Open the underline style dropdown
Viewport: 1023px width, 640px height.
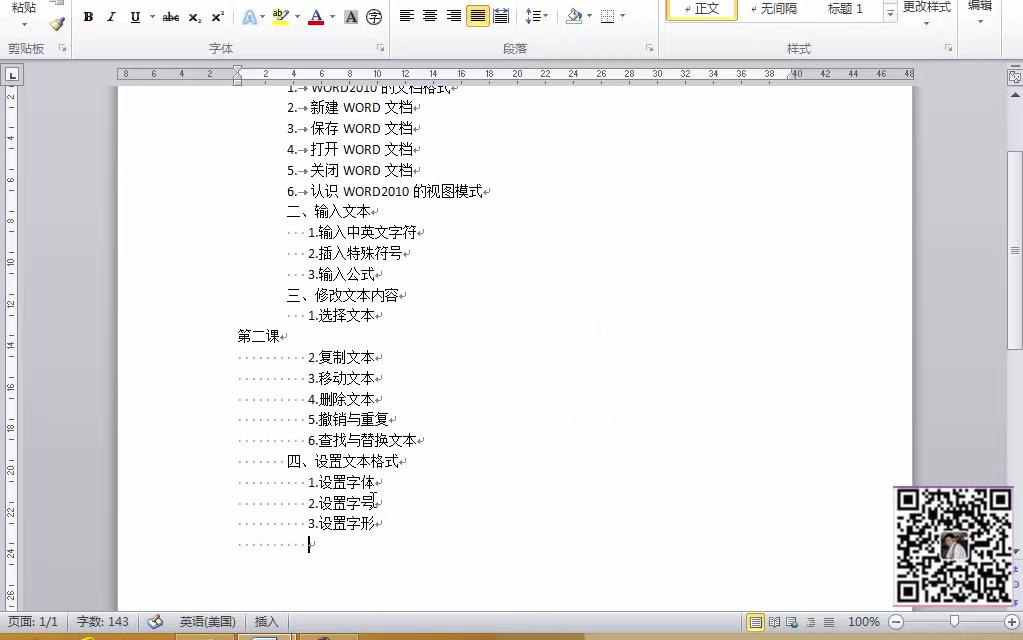(151, 17)
